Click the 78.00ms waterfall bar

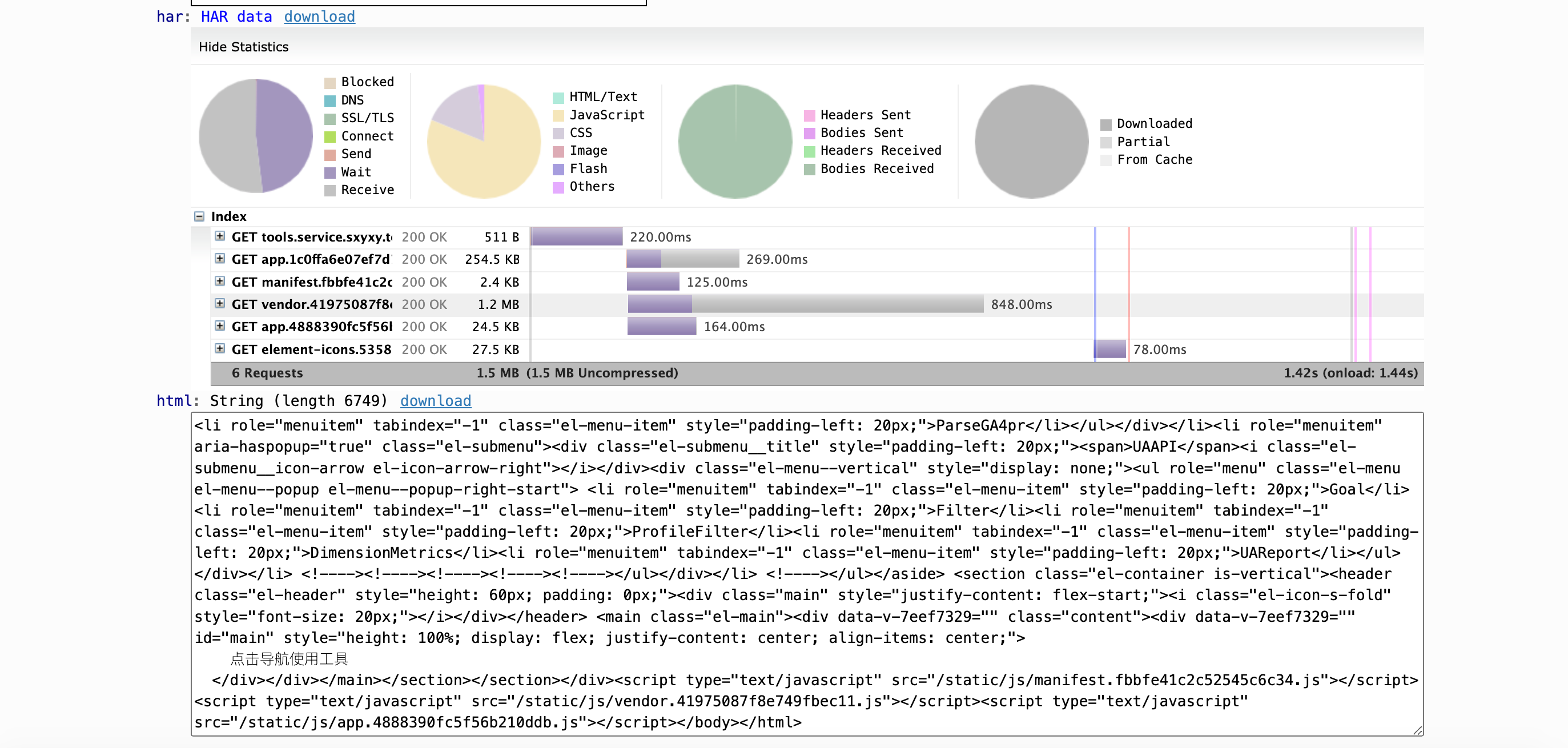pyautogui.click(x=1110, y=349)
